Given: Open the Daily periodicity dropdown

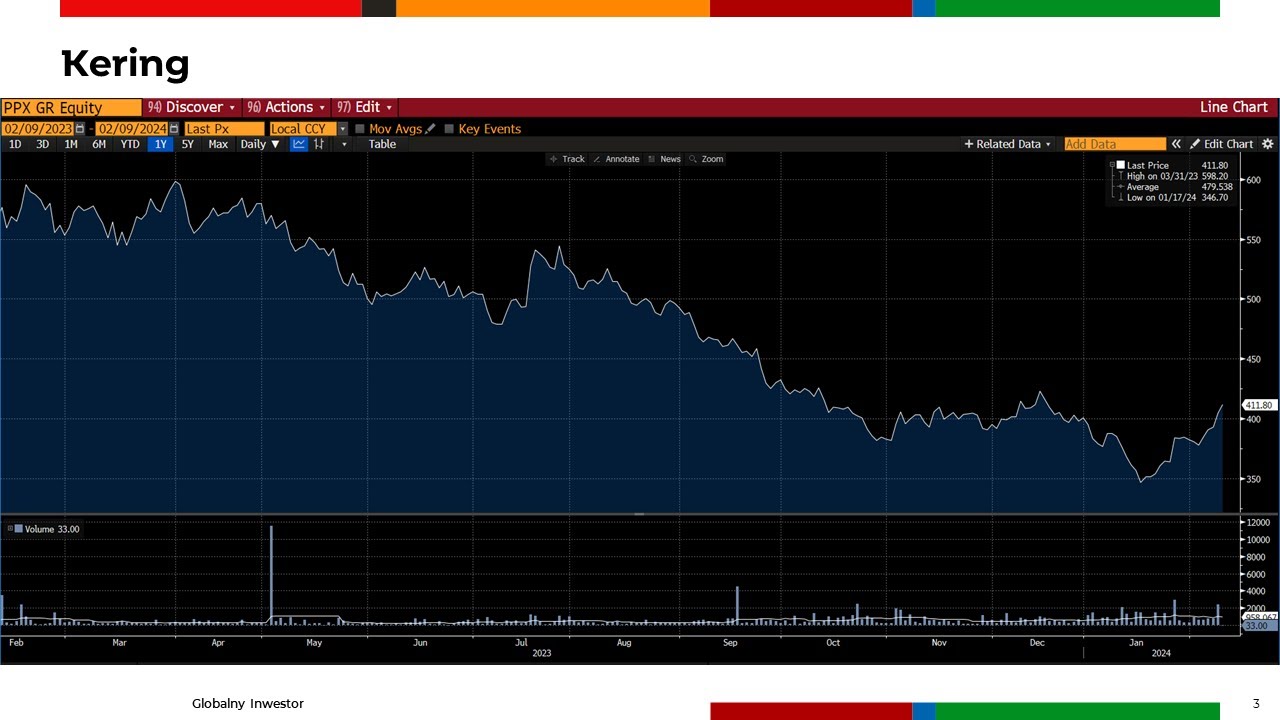Looking at the screenshot, I should (260, 144).
